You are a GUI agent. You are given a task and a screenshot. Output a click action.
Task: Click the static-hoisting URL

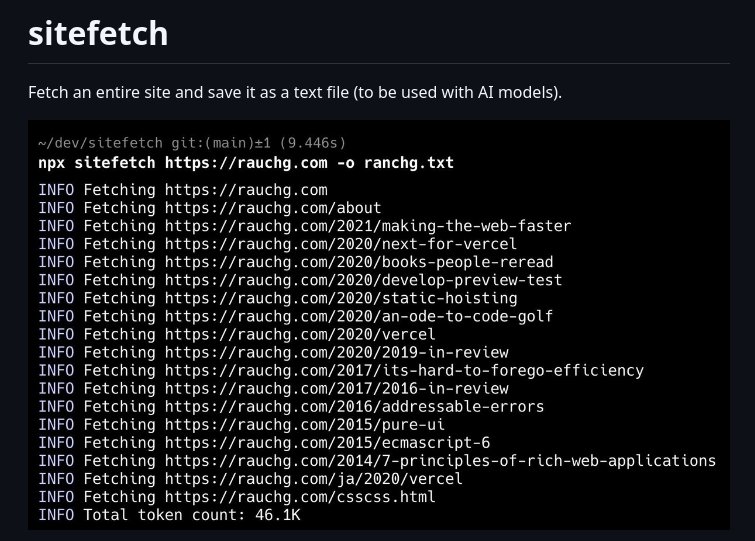341,298
